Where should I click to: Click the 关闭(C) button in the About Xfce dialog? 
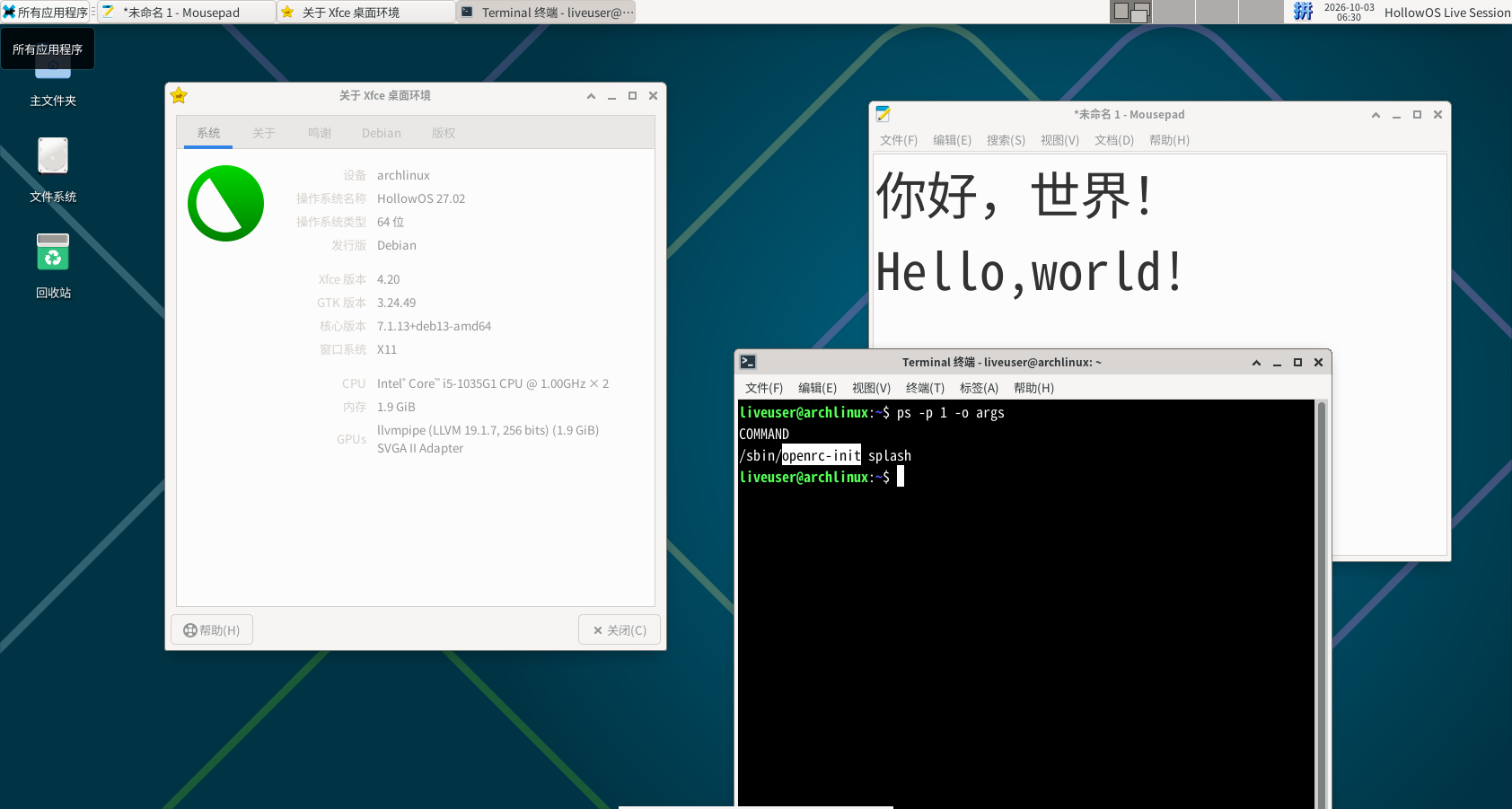tap(620, 630)
